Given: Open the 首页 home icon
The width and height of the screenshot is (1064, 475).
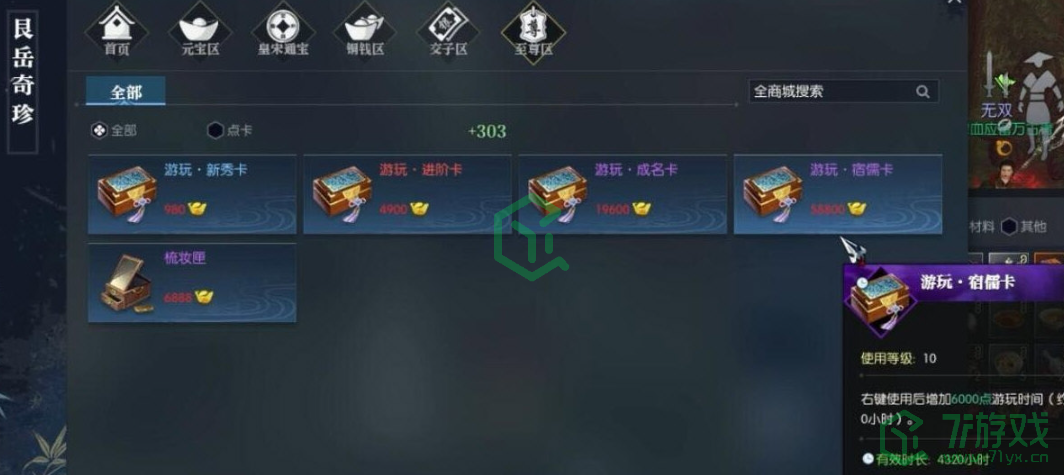Looking at the screenshot, I should tap(117, 31).
